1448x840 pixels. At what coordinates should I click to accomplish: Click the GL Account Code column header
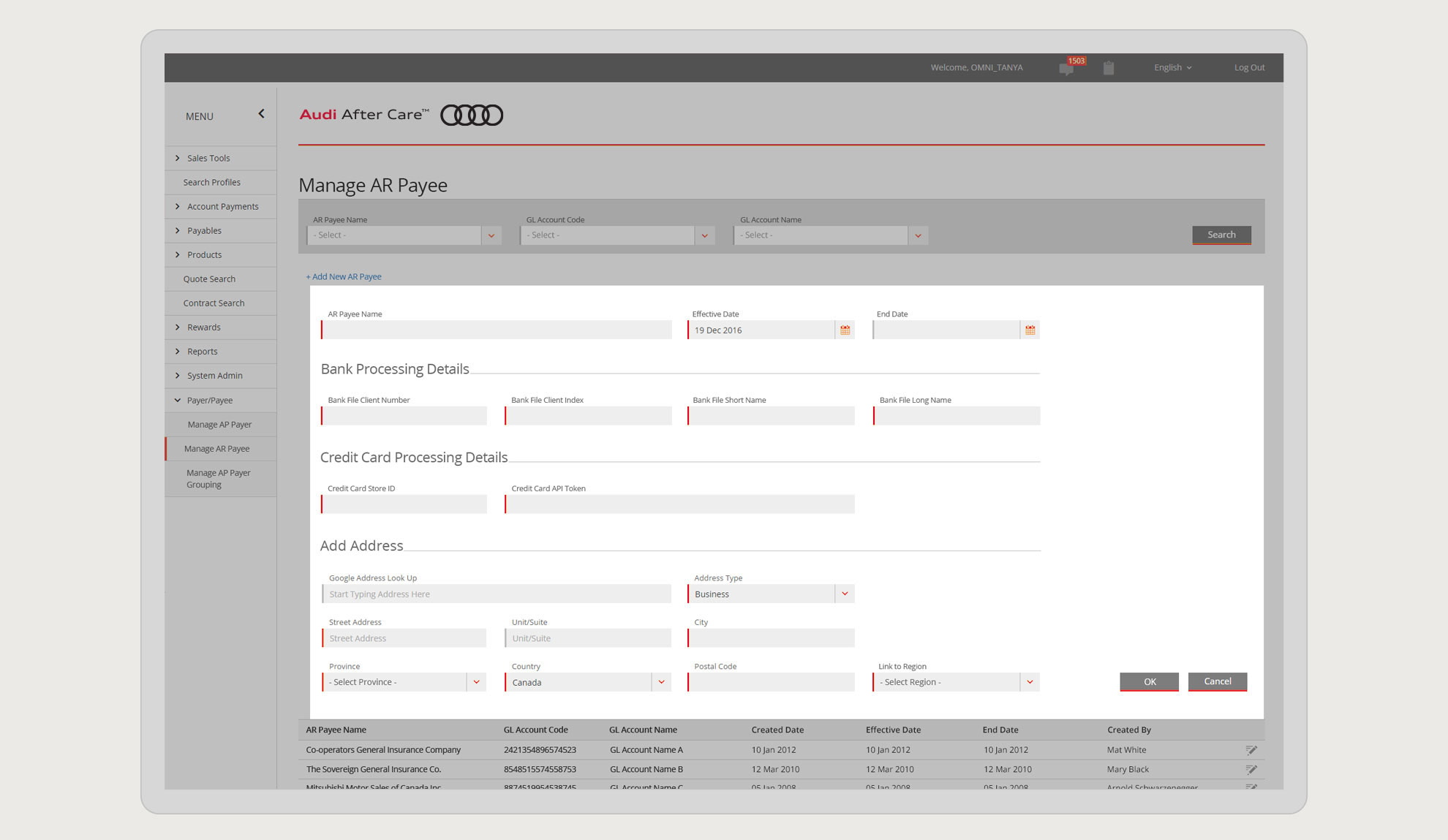pyautogui.click(x=535, y=730)
